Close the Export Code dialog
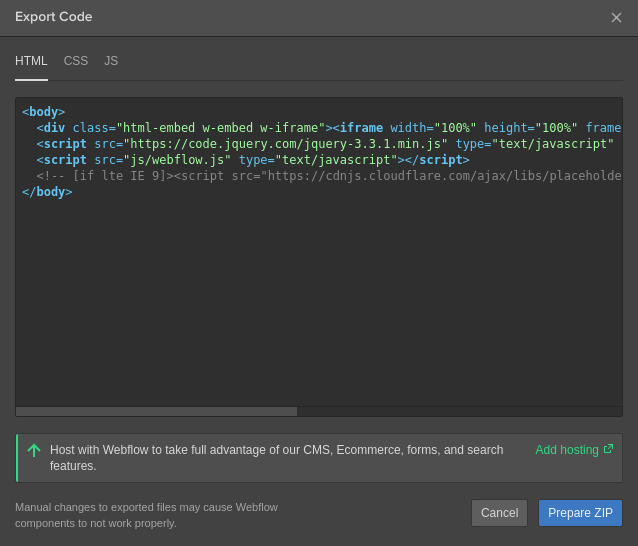This screenshot has height=546, width=638. point(616,18)
